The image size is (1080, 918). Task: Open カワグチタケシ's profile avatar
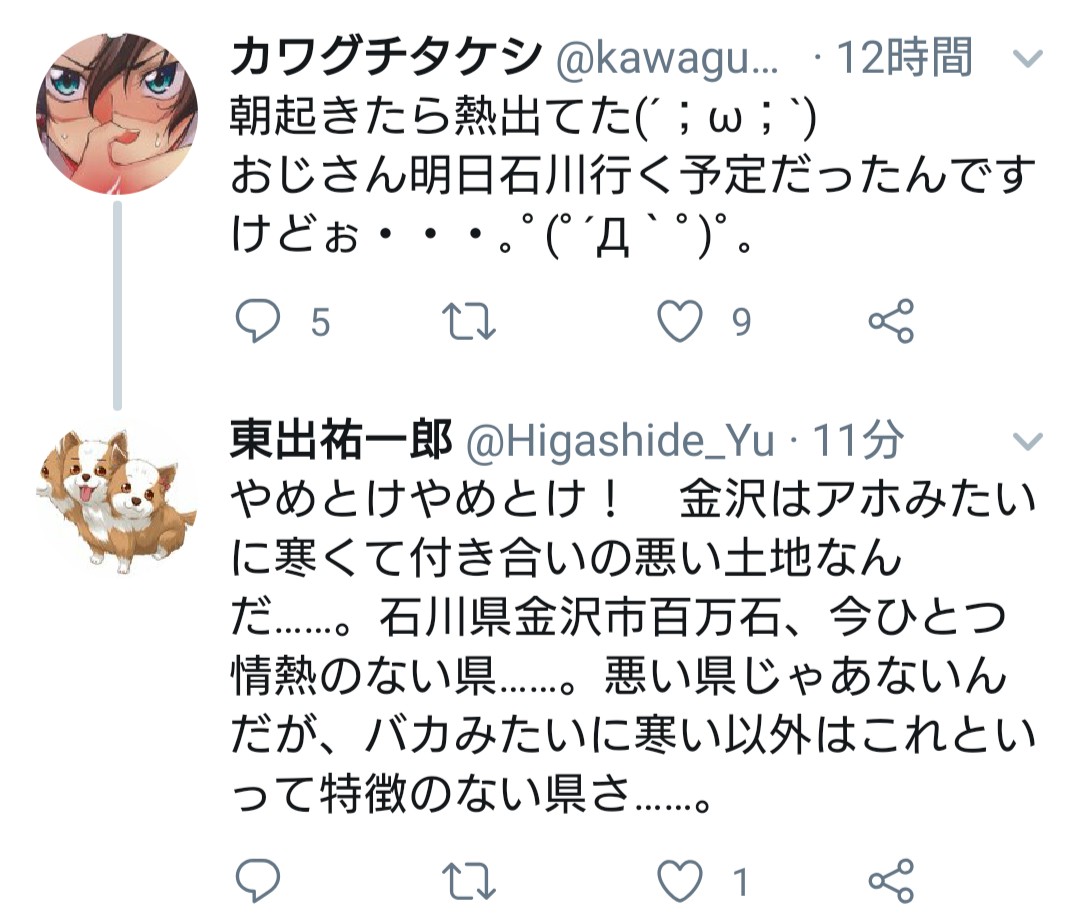tap(117, 114)
